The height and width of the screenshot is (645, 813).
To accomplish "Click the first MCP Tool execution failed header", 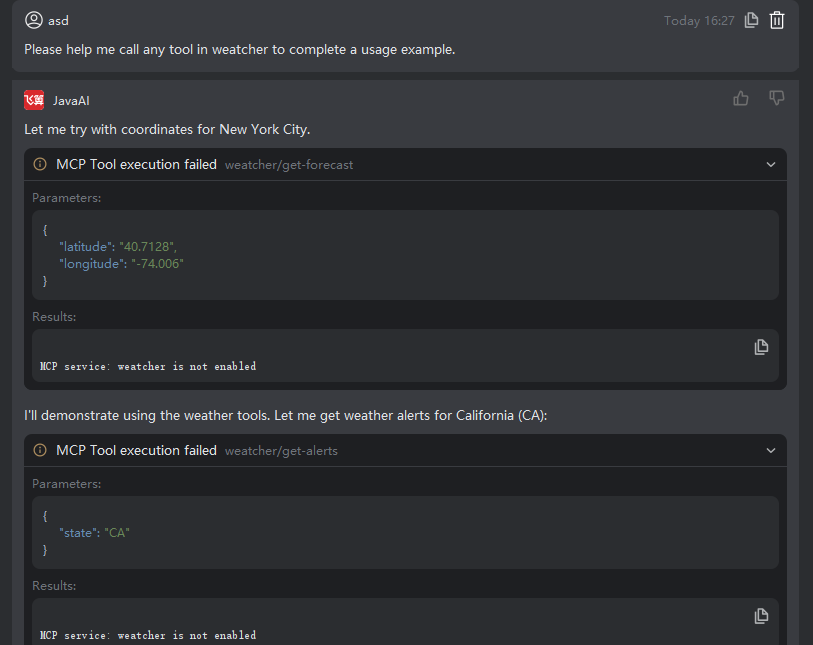I will (136, 165).
